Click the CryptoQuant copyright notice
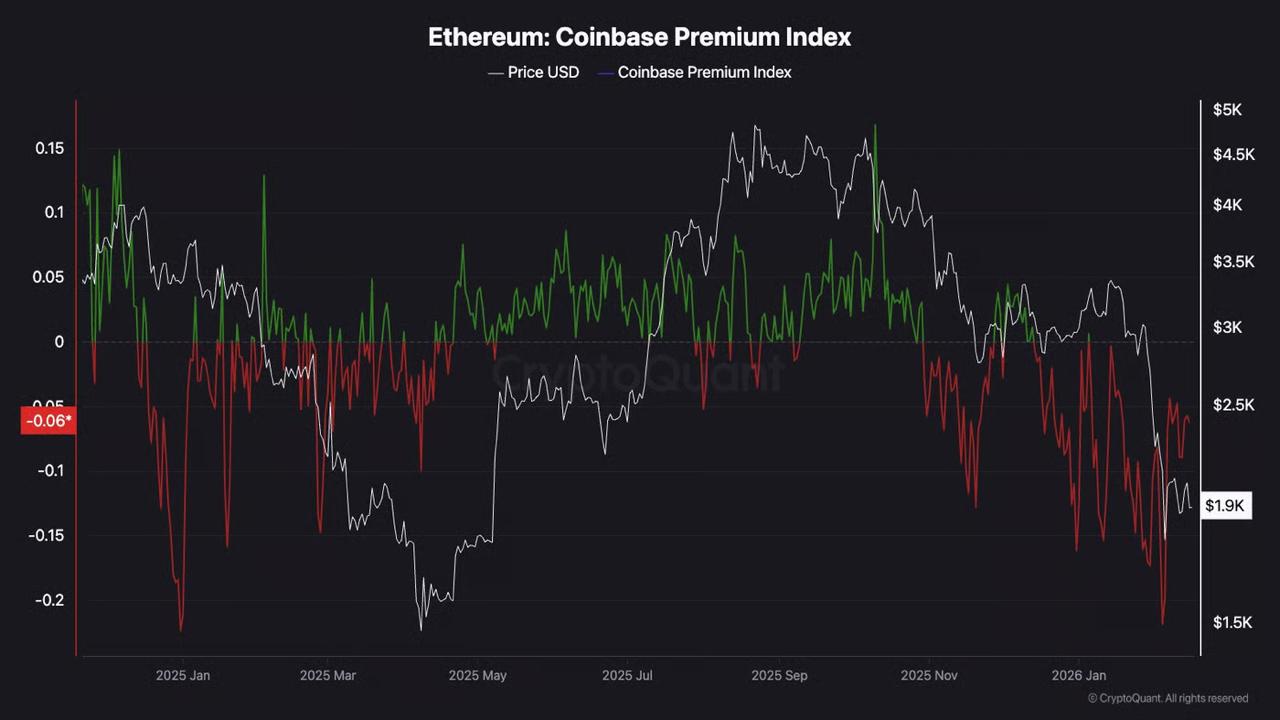This screenshot has width=1280, height=720. click(x=1168, y=698)
